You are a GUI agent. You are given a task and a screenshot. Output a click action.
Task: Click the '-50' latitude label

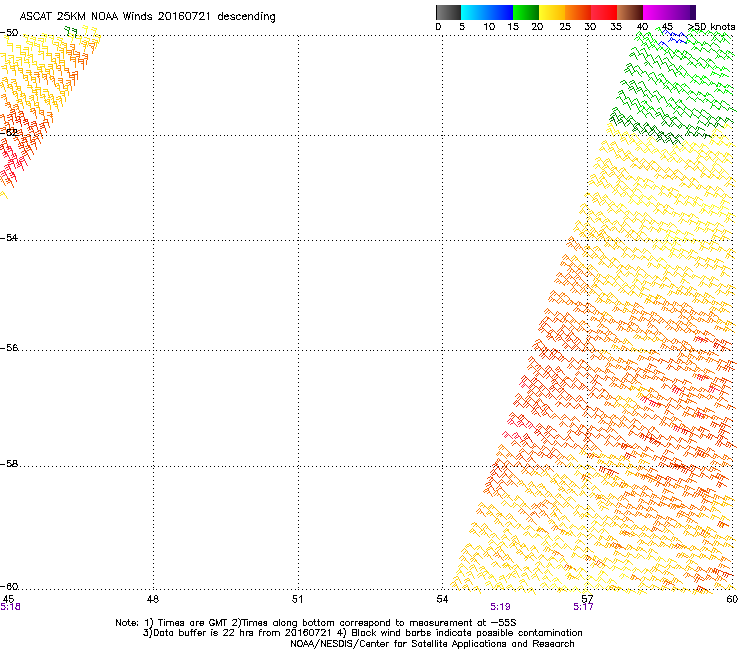(x=9, y=33)
